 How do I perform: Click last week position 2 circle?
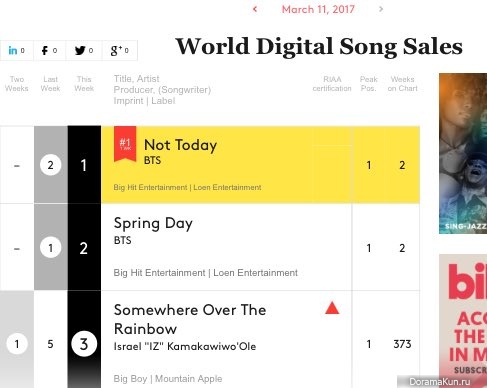coord(50,165)
